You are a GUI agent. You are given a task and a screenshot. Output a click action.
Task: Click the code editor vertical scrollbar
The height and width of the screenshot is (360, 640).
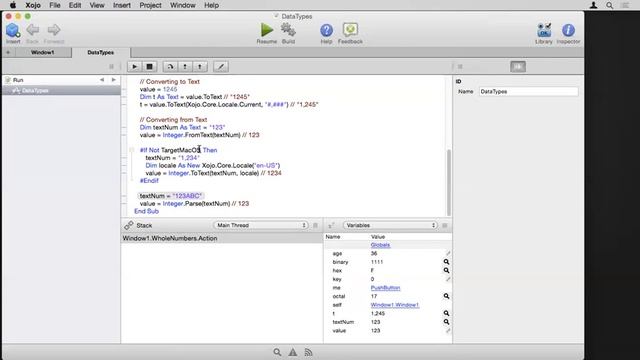point(449,182)
